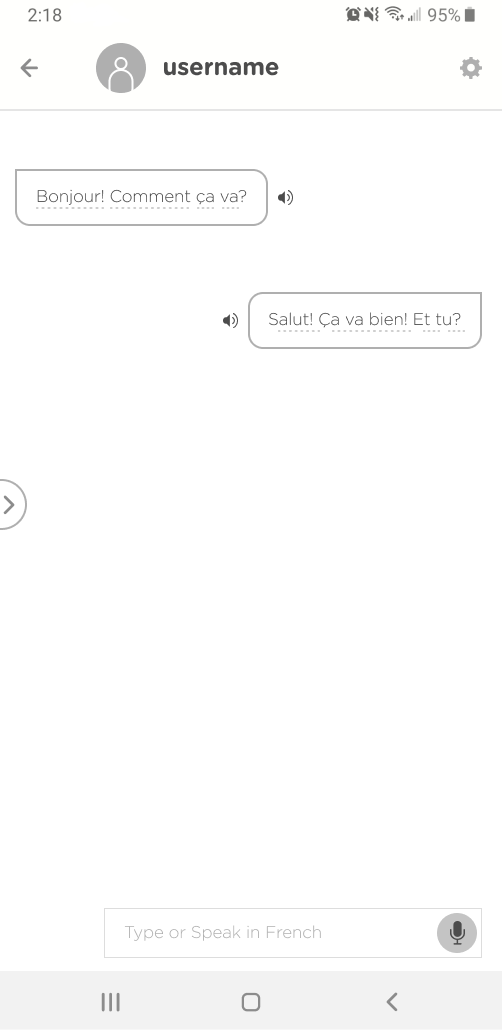Image resolution: width=502 pixels, height=1030 pixels.
Task: Tap the battery indicator in status bar
Action: [470, 14]
